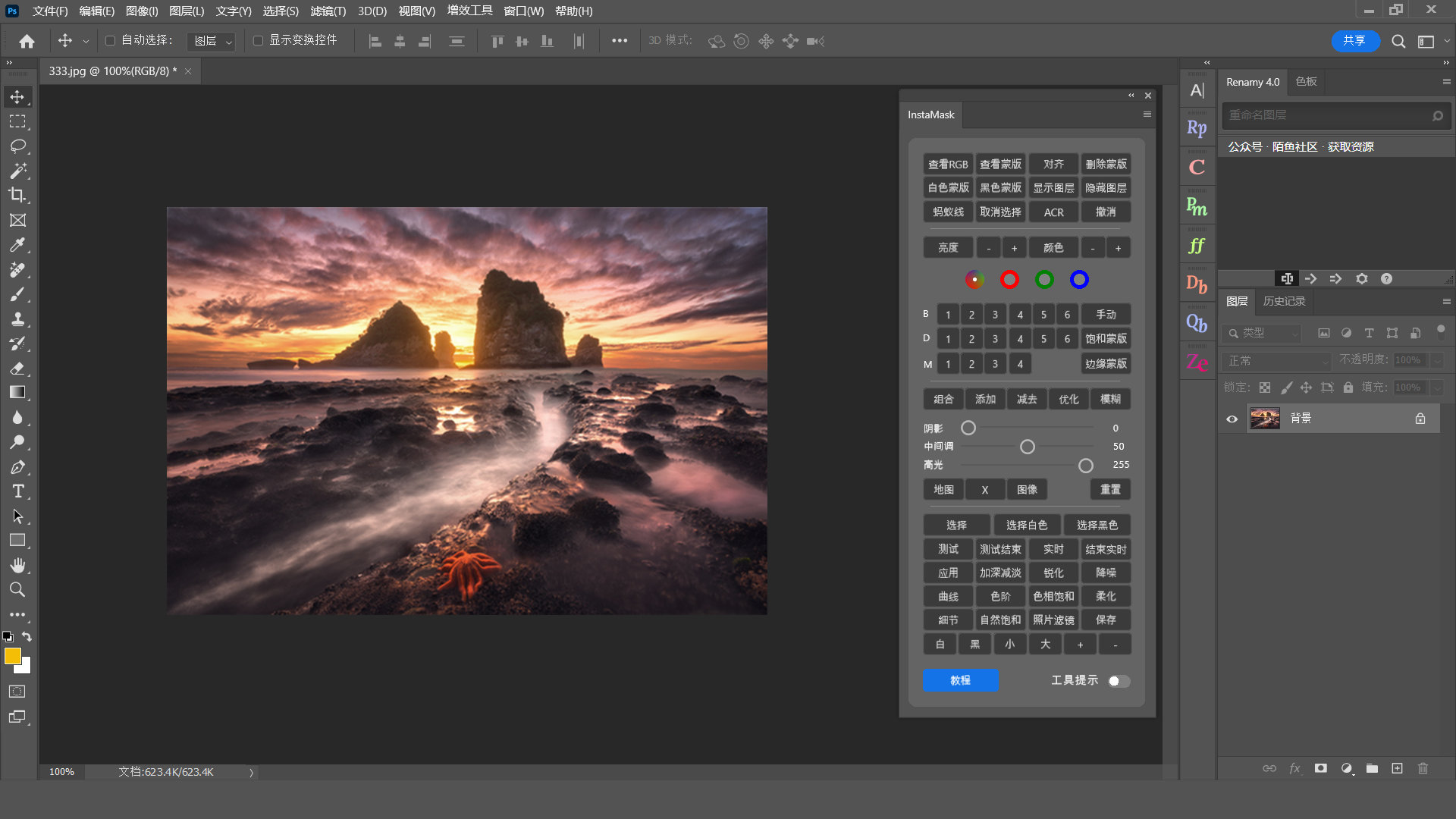
Task: Select the Lasso tool
Action: pos(17,146)
